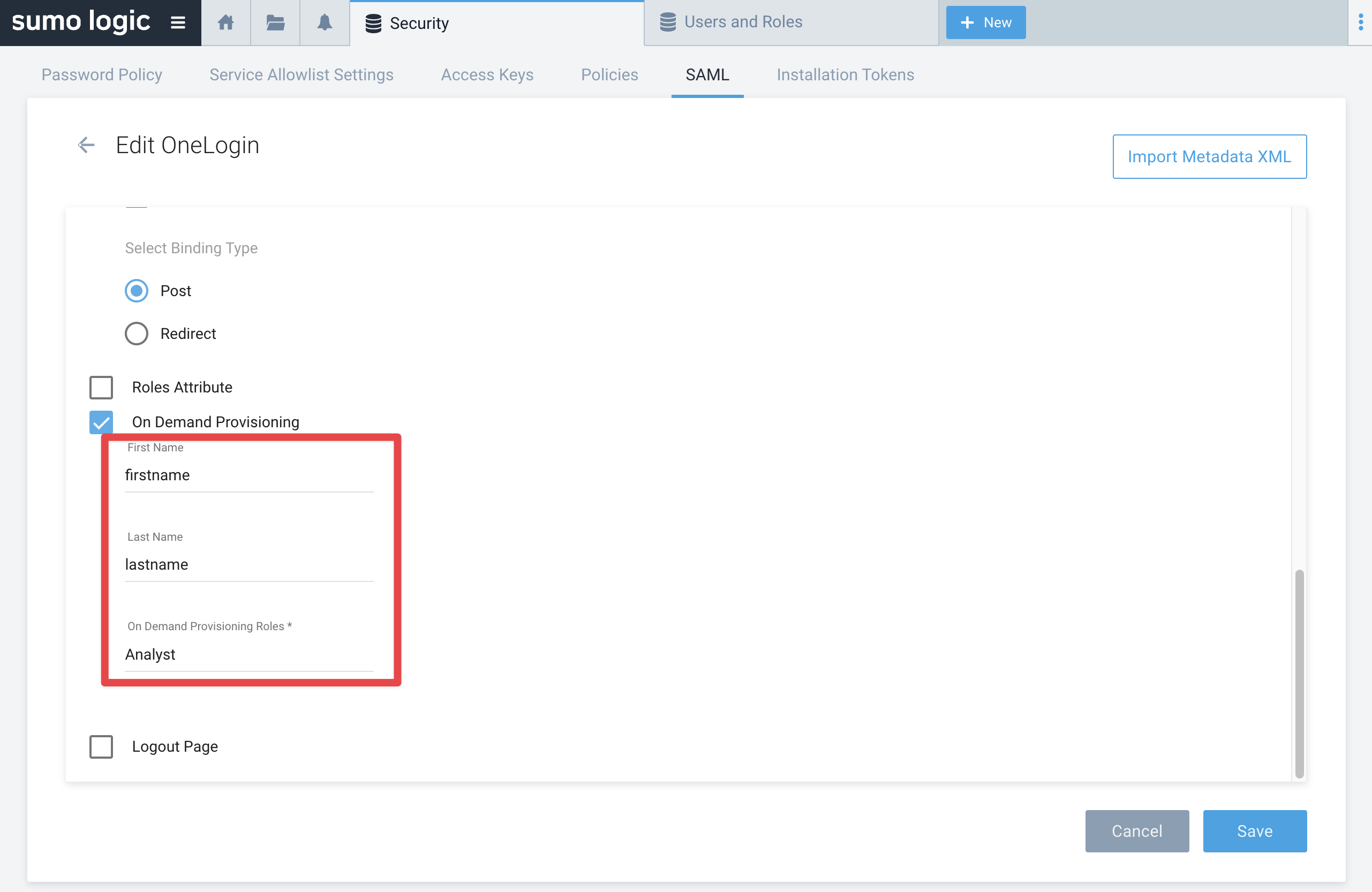The width and height of the screenshot is (1372, 892).
Task: Open the Installation Tokens tab
Action: click(x=845, y=75)
